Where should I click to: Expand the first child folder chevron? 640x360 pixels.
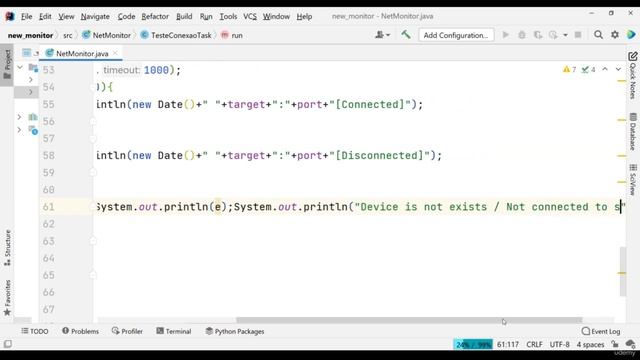tap(31, 80)
